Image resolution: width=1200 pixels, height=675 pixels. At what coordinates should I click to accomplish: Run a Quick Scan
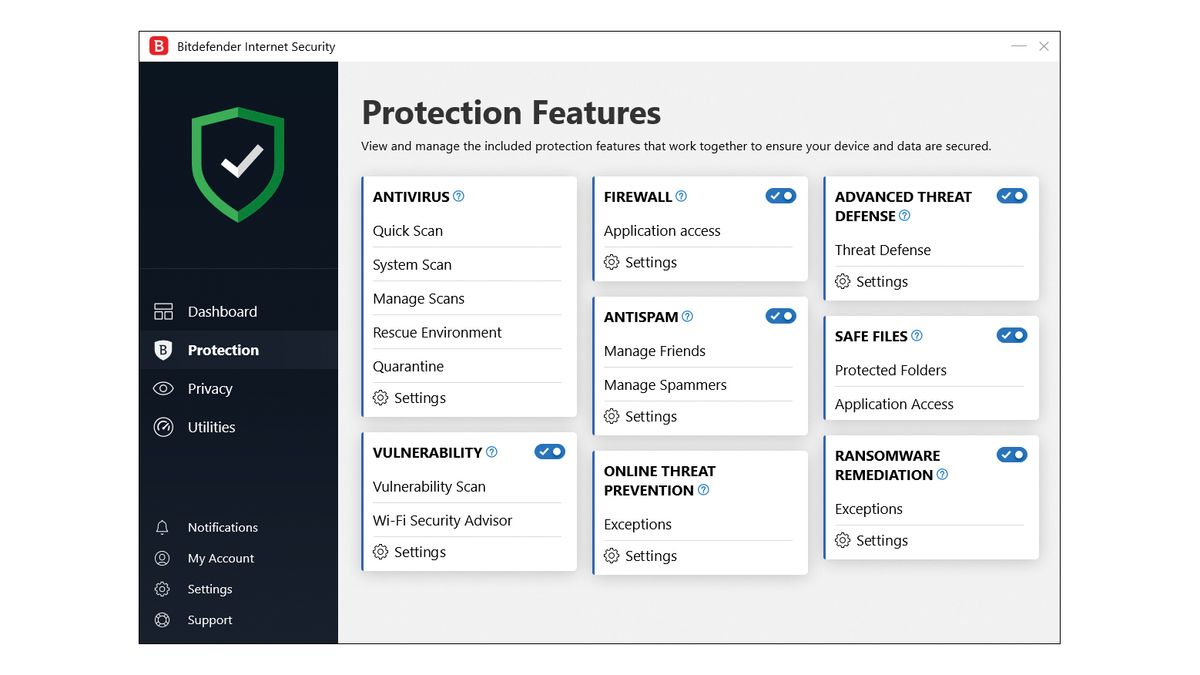pos(408,230)
